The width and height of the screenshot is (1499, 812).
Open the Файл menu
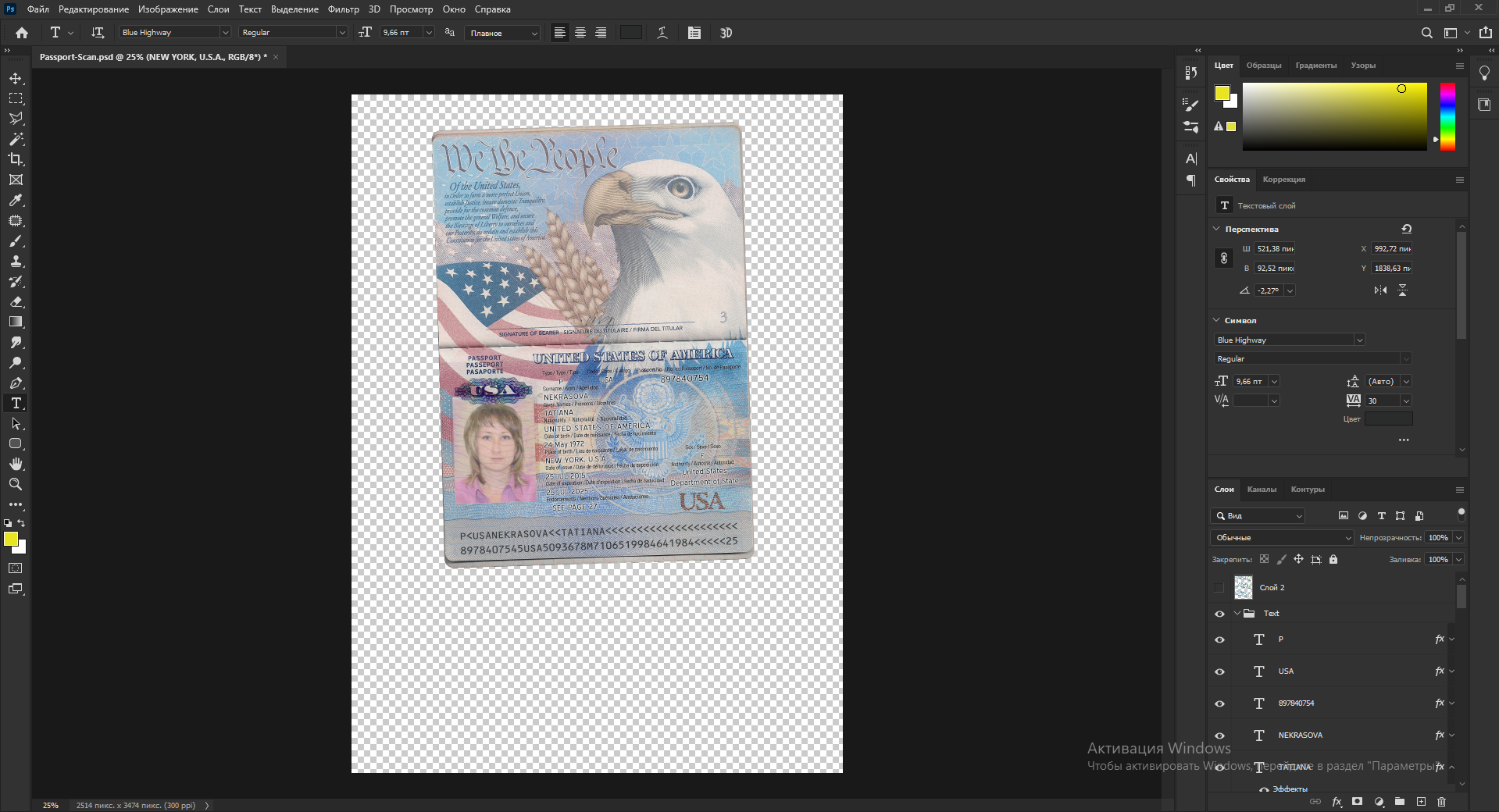click(x=37, y=9)
